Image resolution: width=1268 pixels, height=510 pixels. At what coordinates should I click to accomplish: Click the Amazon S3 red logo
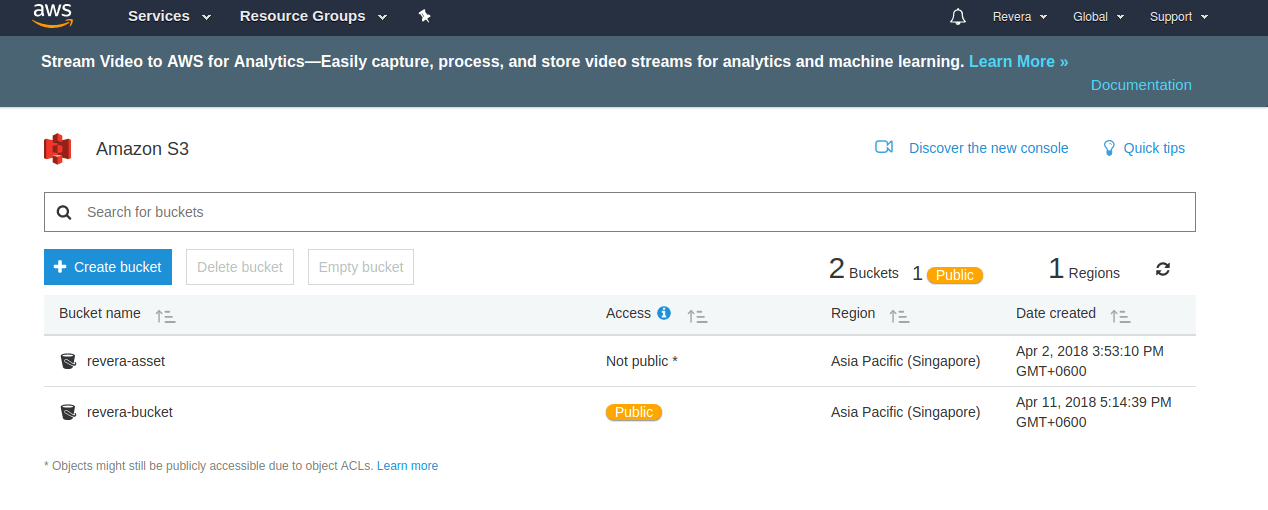tap(58, 149)
